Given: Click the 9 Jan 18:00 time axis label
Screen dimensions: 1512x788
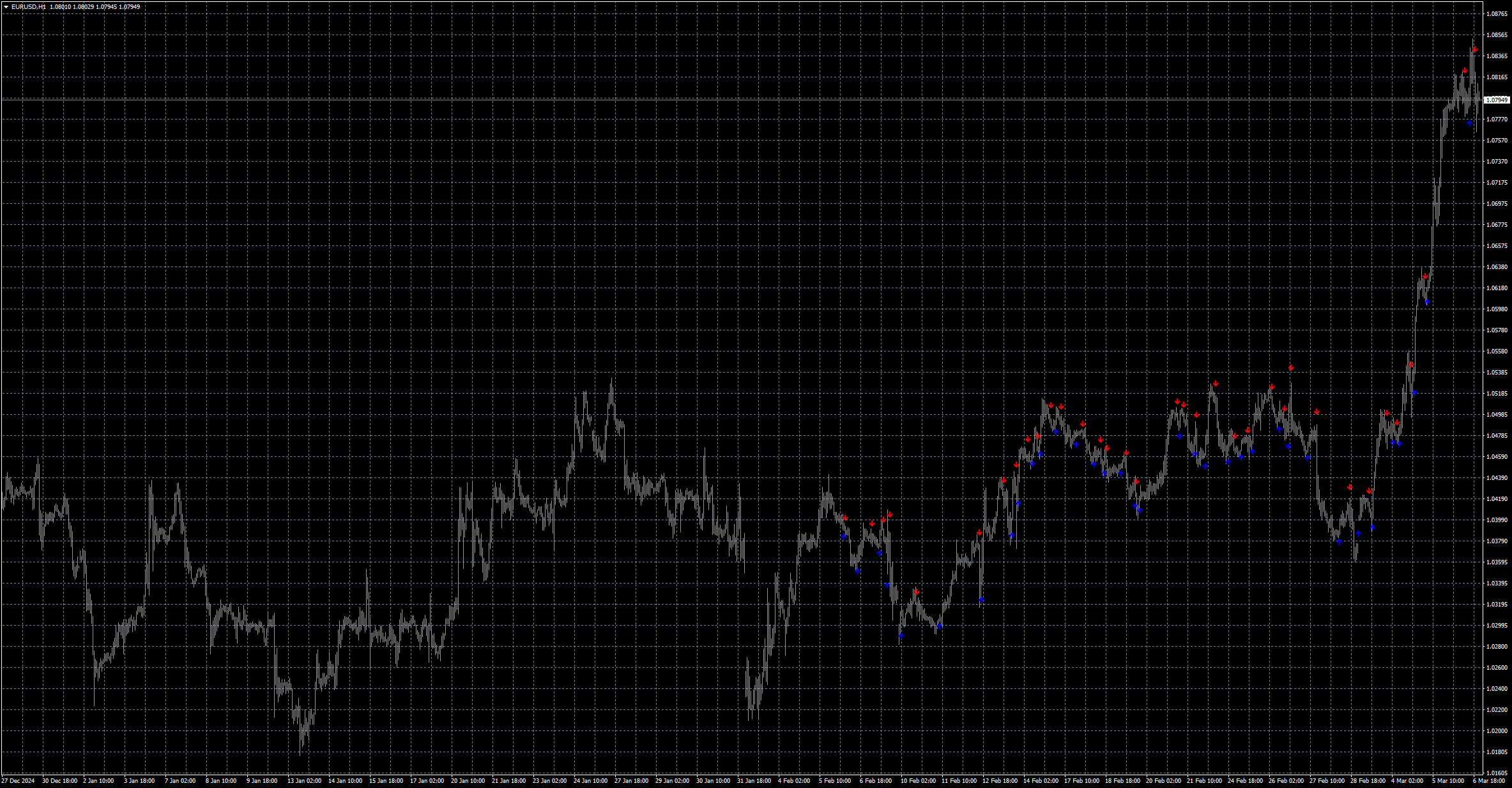Looking at the screenshot, I should pyautogui.click(x=262, y=781).
